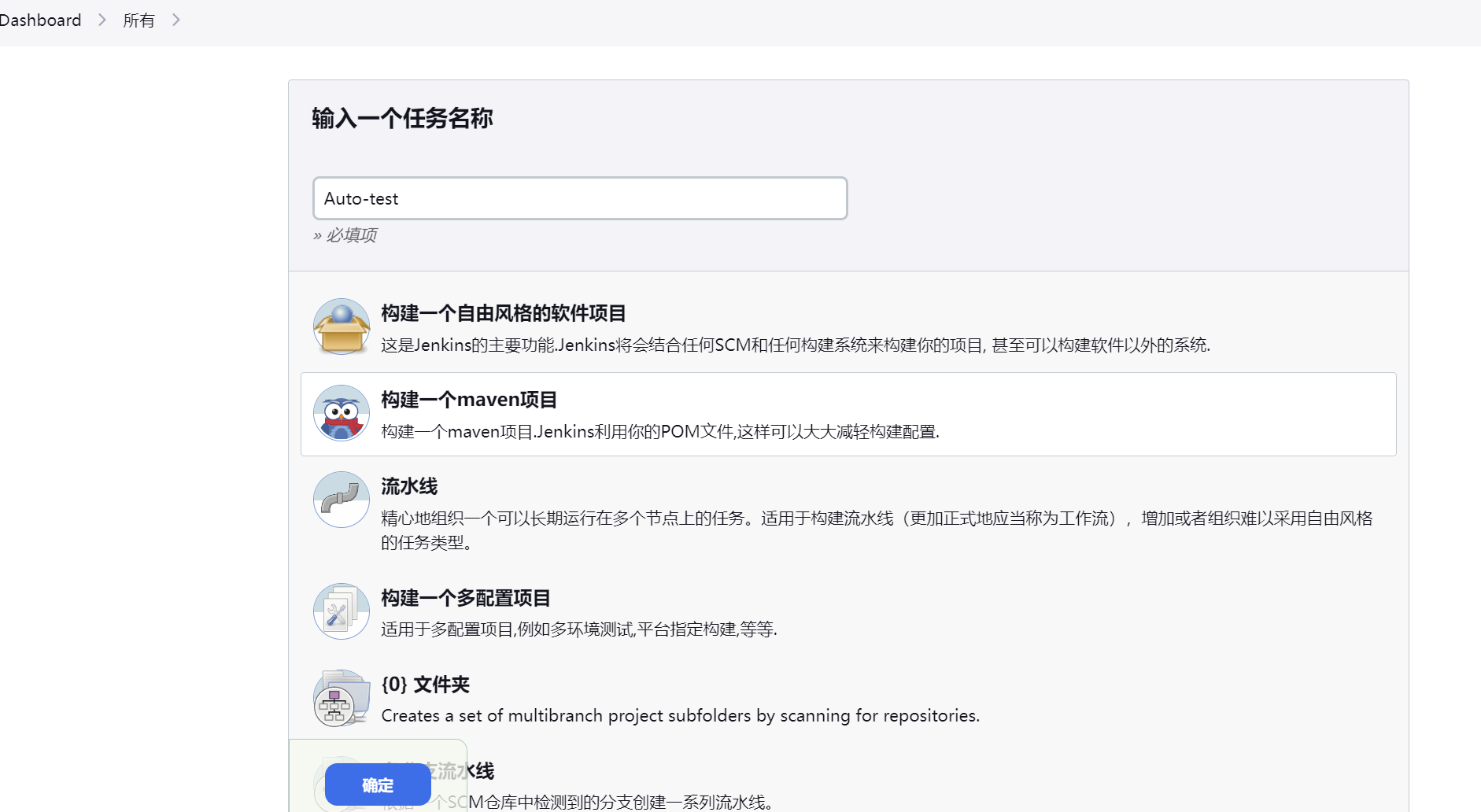
Task: Click the pipeline pipe icon
Action: [342, 500]
